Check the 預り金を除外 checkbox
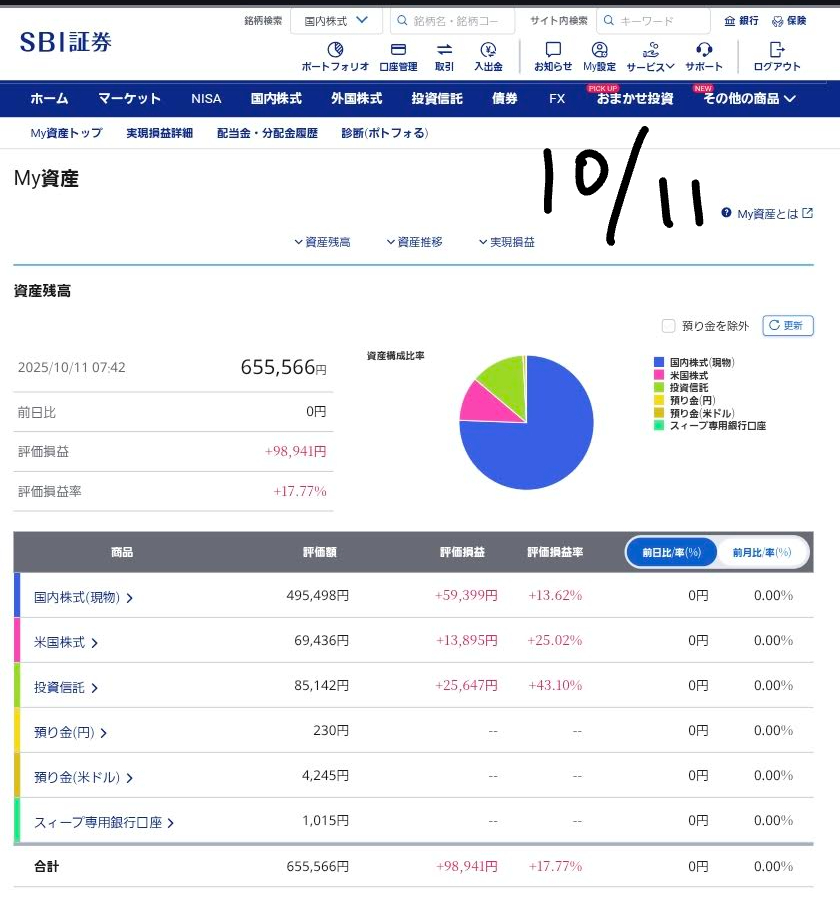The image size is (840, 911). pyautogui.click(x=669, y=326)
